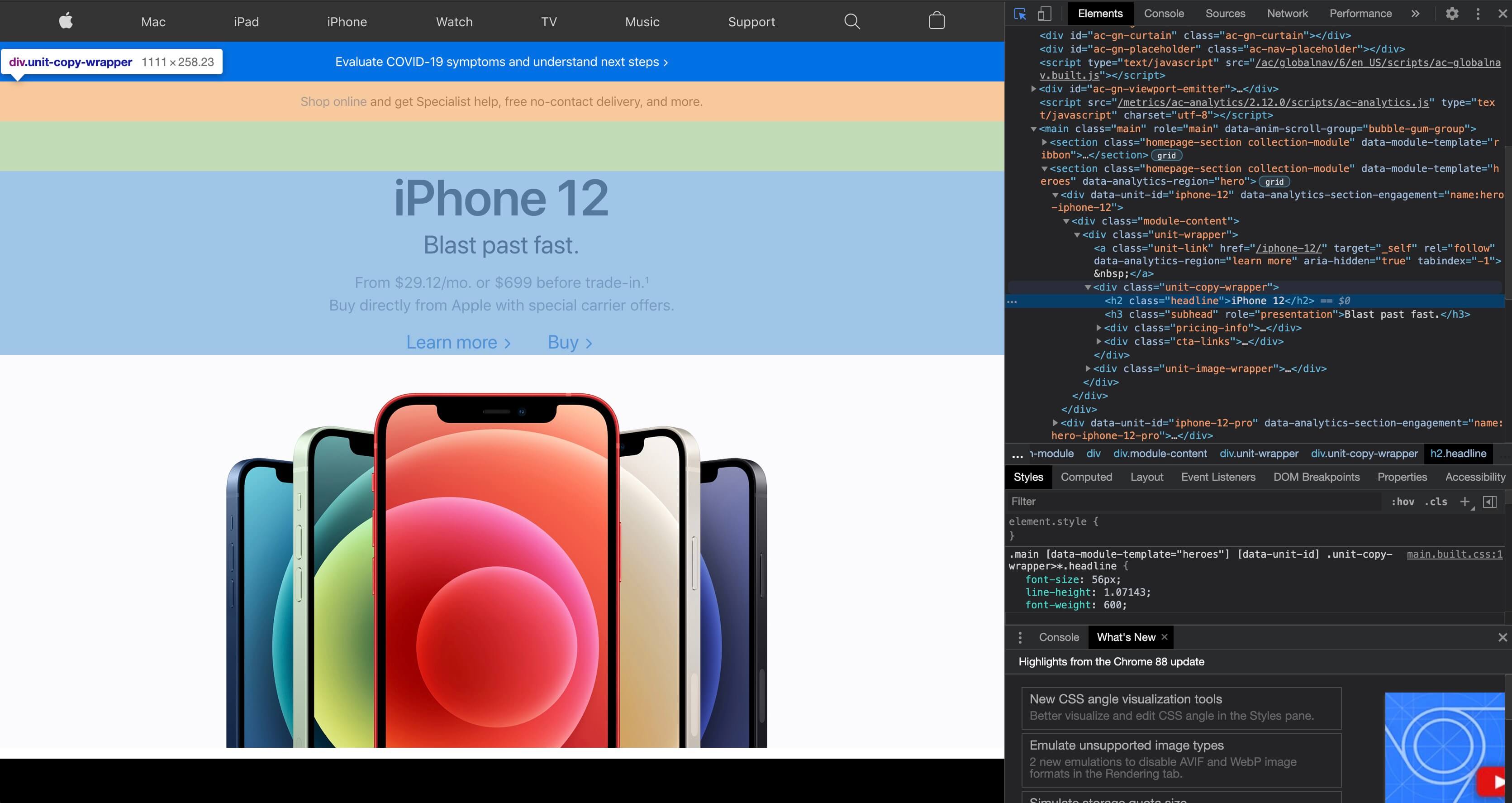Toggle the .cls class editor
Screen dimensions: 1512x803
click(1436, 502)
